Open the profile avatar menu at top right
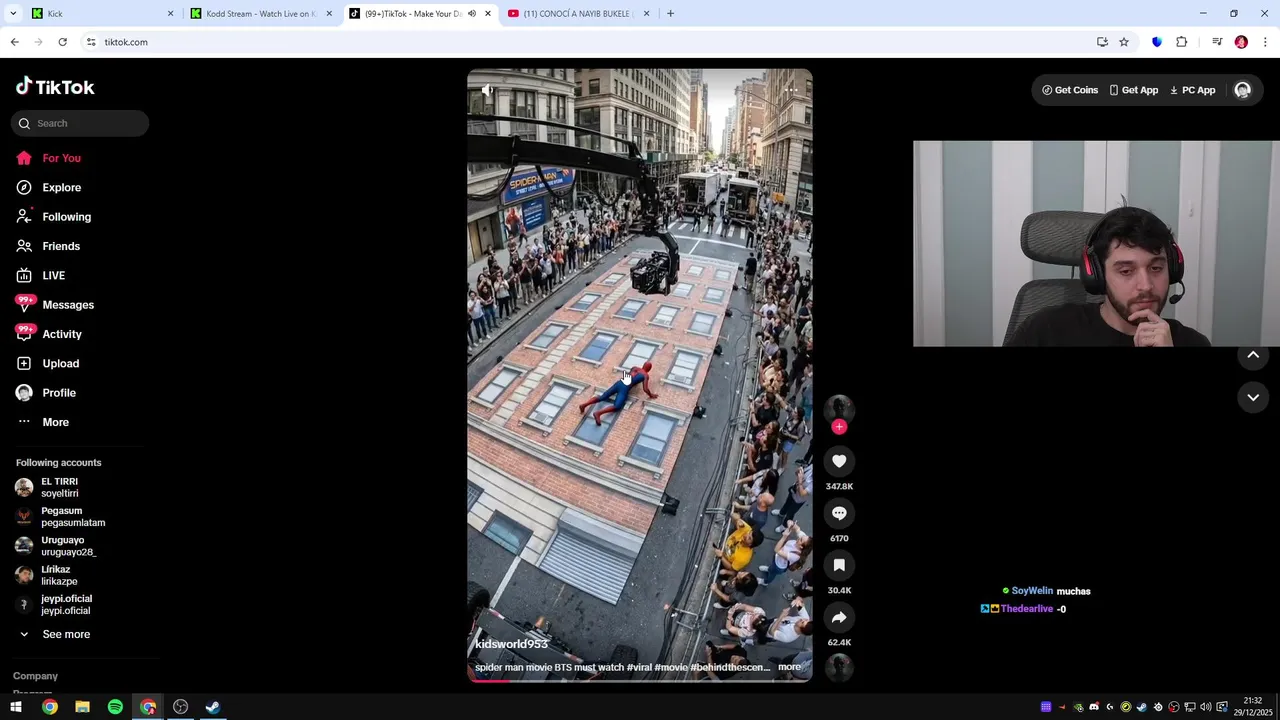This screenshot has height=720, width=1280. point(1243,90)
